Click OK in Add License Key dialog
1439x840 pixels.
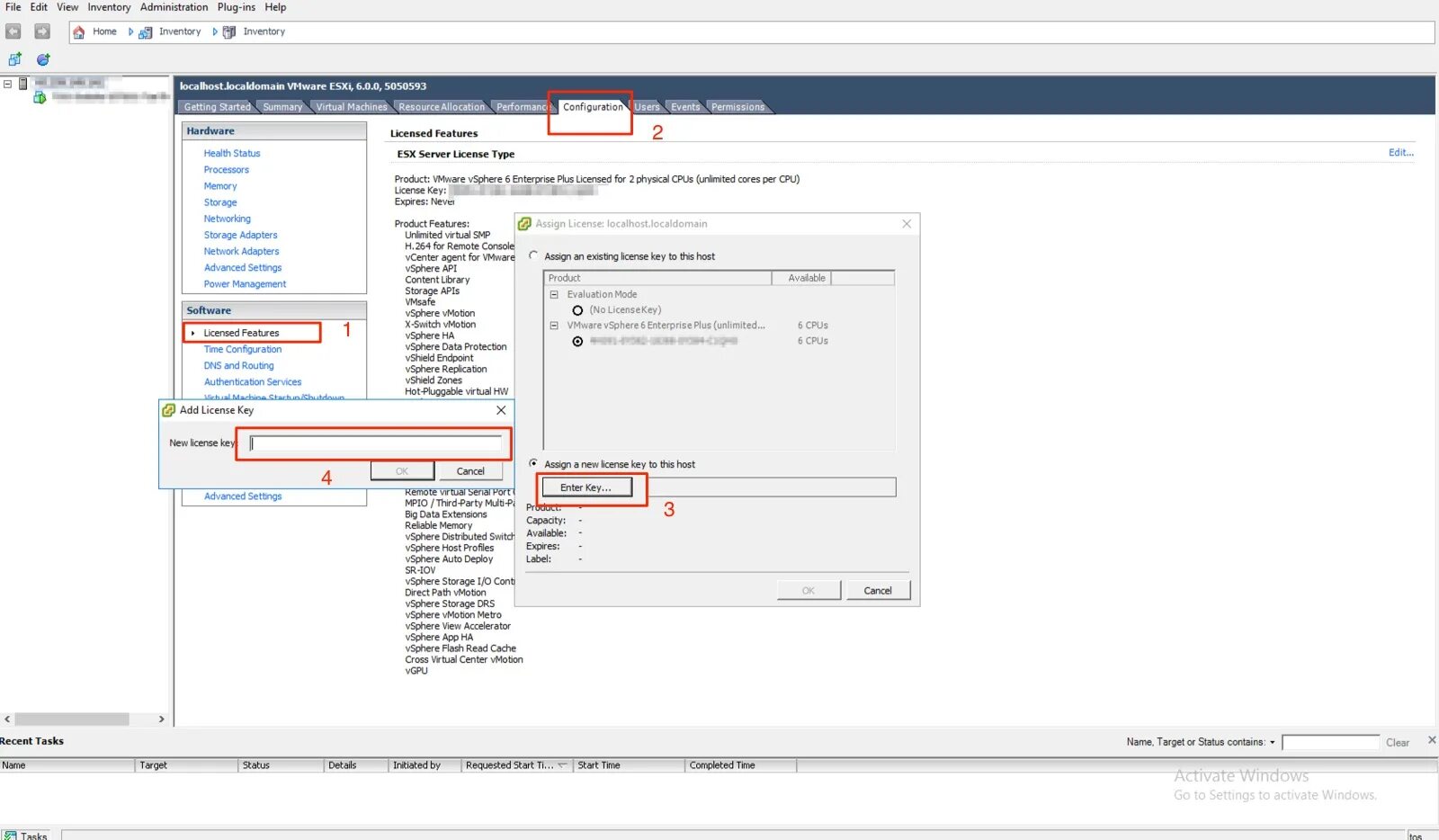[x=402, y=471]
